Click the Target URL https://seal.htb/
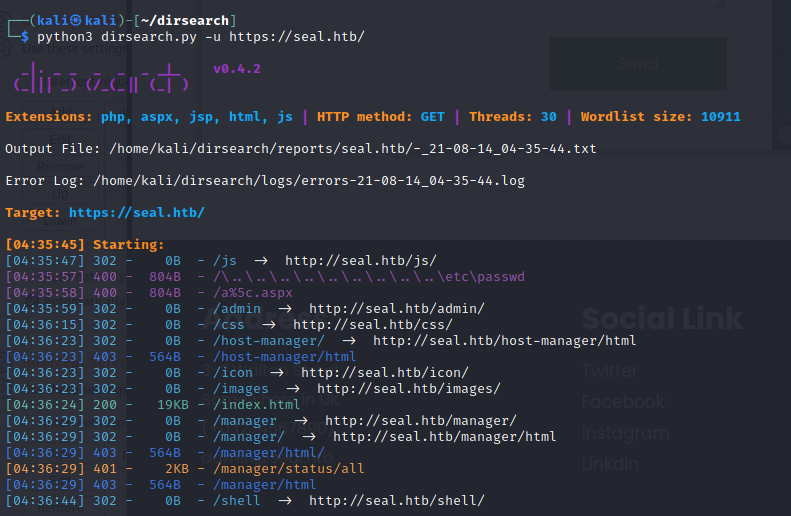This screenshot has height=516, width=791. click(x=136, y=213)
